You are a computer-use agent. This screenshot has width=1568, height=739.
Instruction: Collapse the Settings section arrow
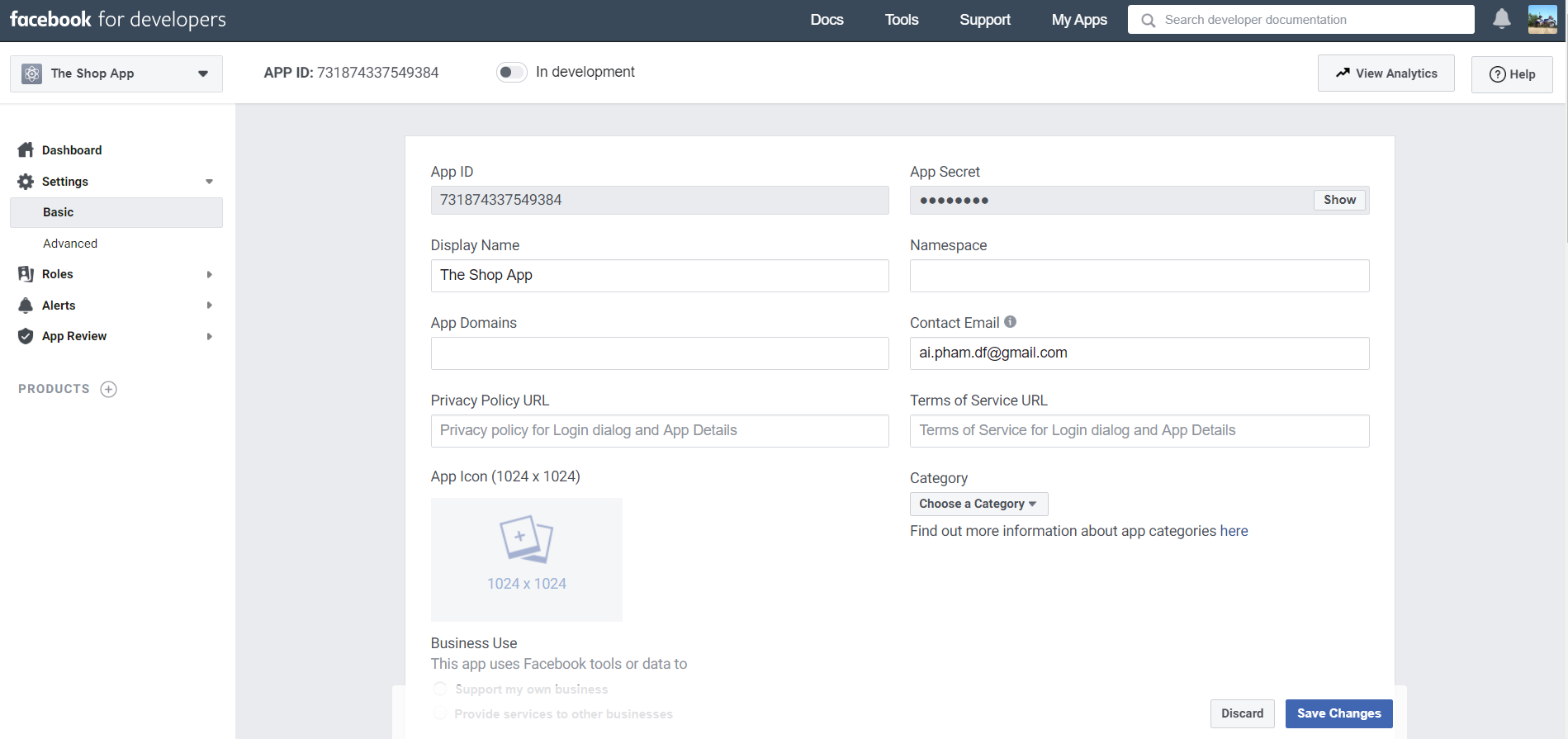point(209,182)
